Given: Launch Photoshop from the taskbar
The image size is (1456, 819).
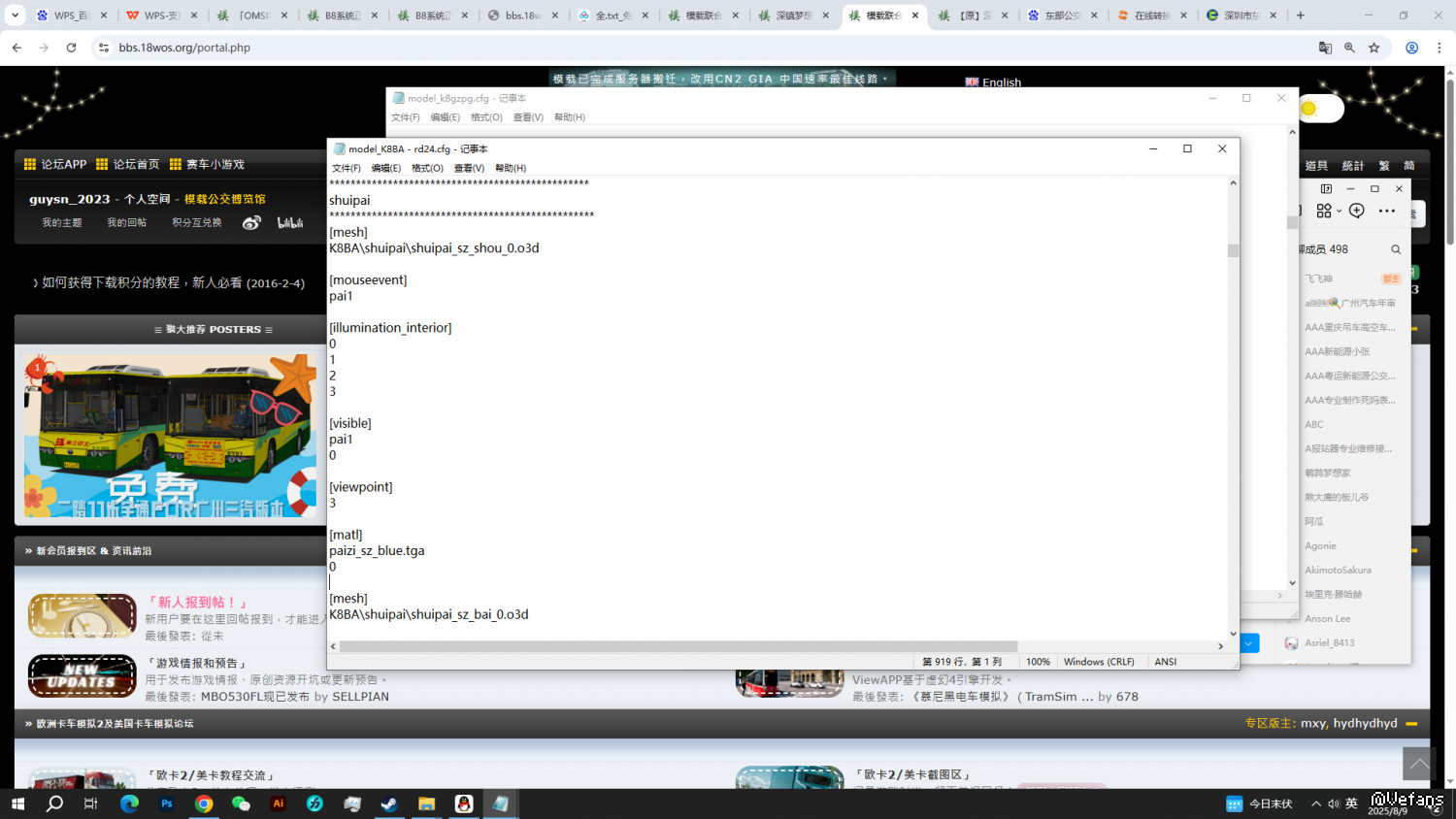Looking at the screenshot, I should 167,803.
